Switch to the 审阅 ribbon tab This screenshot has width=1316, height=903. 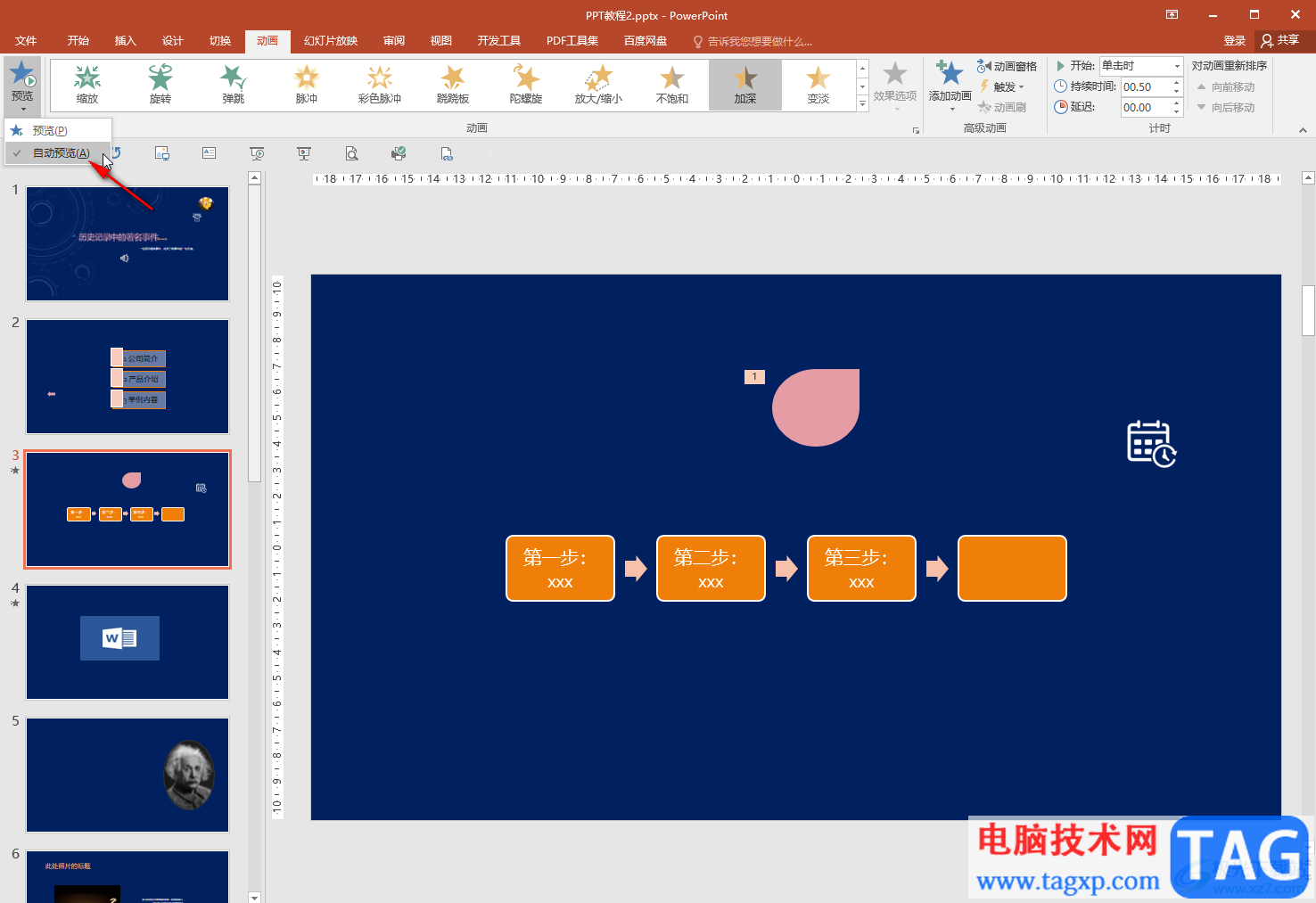394,41
